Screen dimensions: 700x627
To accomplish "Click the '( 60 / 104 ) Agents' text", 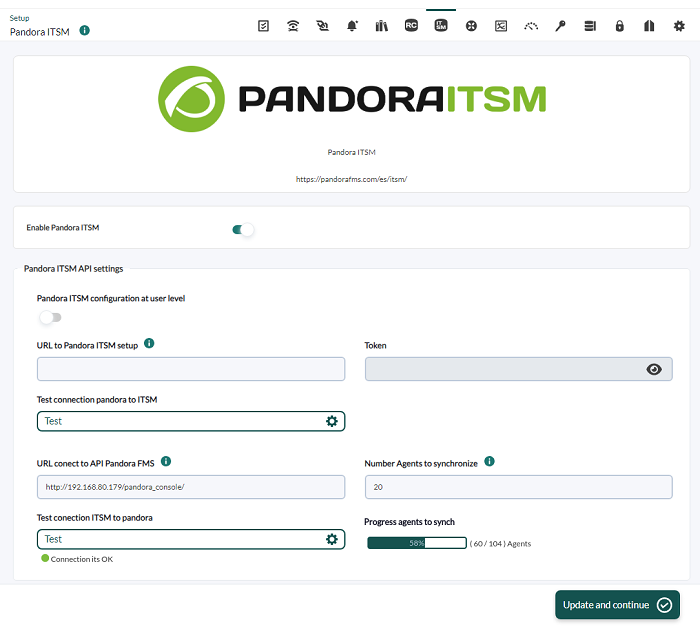I will tap(500, 543).
